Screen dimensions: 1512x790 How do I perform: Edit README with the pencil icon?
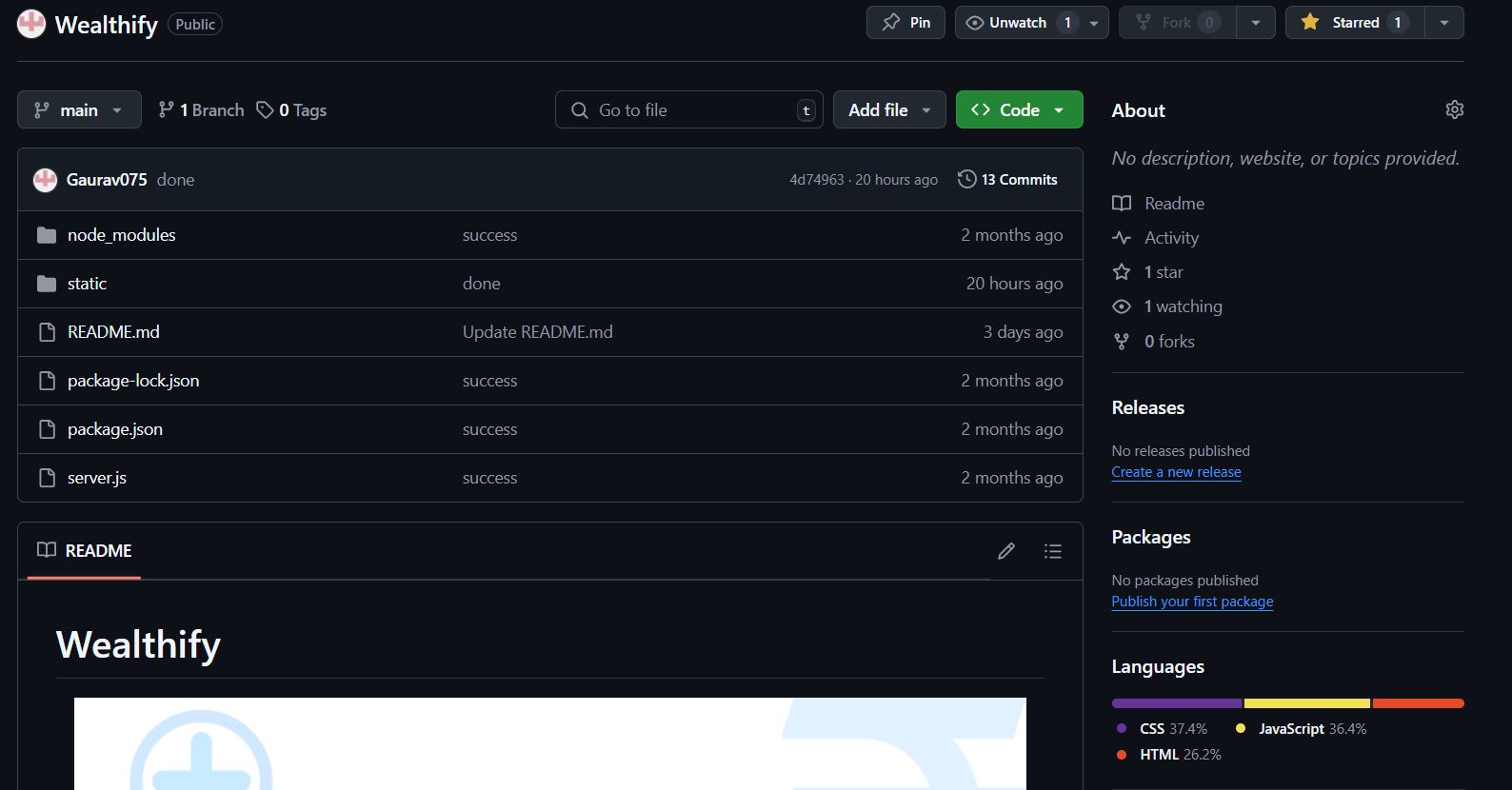pos(1005,551)
